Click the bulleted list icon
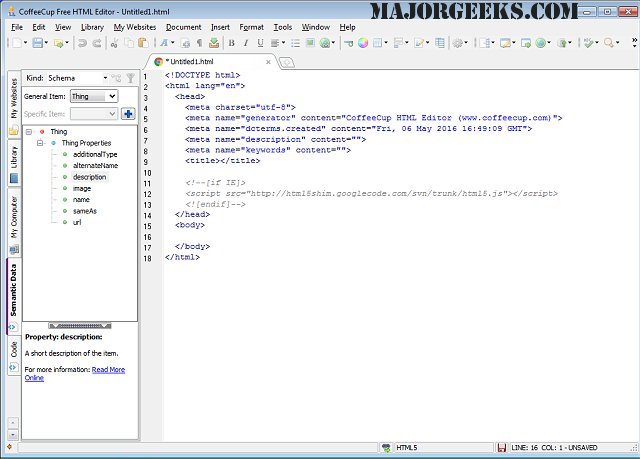This screenshot has width=640, height=459. 296,43
